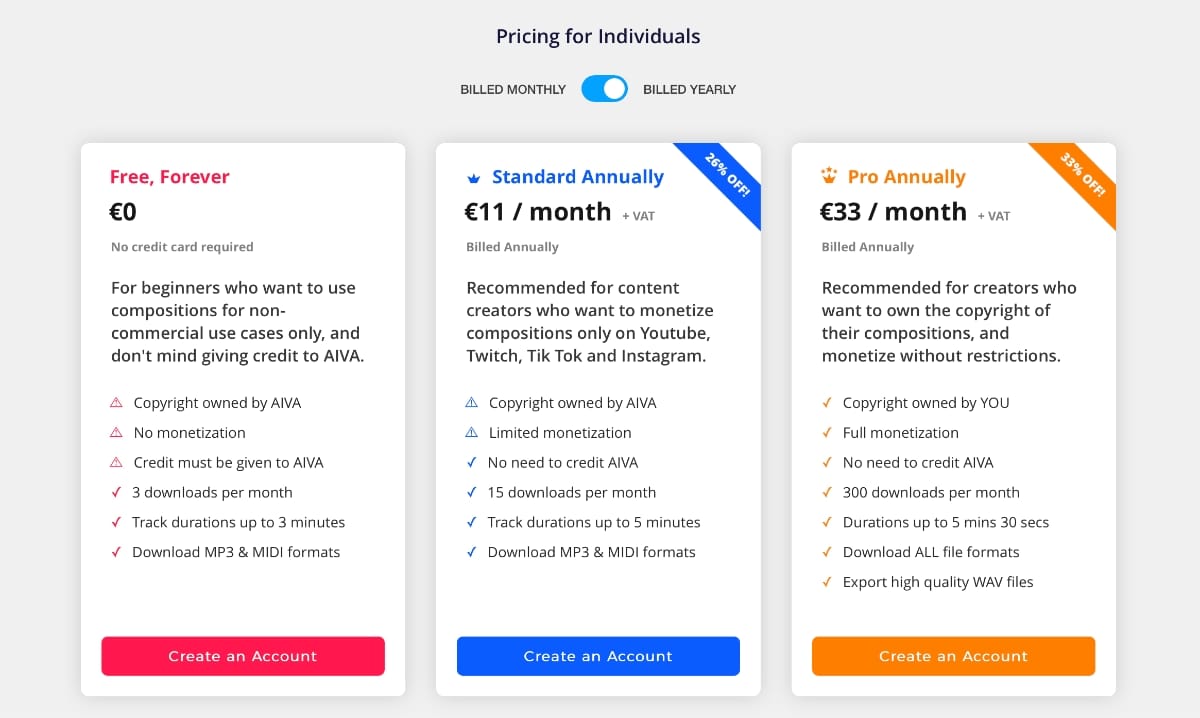
Task: Click the blue crown icon beside Standard Annually
Action: click(x=474, y=178)
